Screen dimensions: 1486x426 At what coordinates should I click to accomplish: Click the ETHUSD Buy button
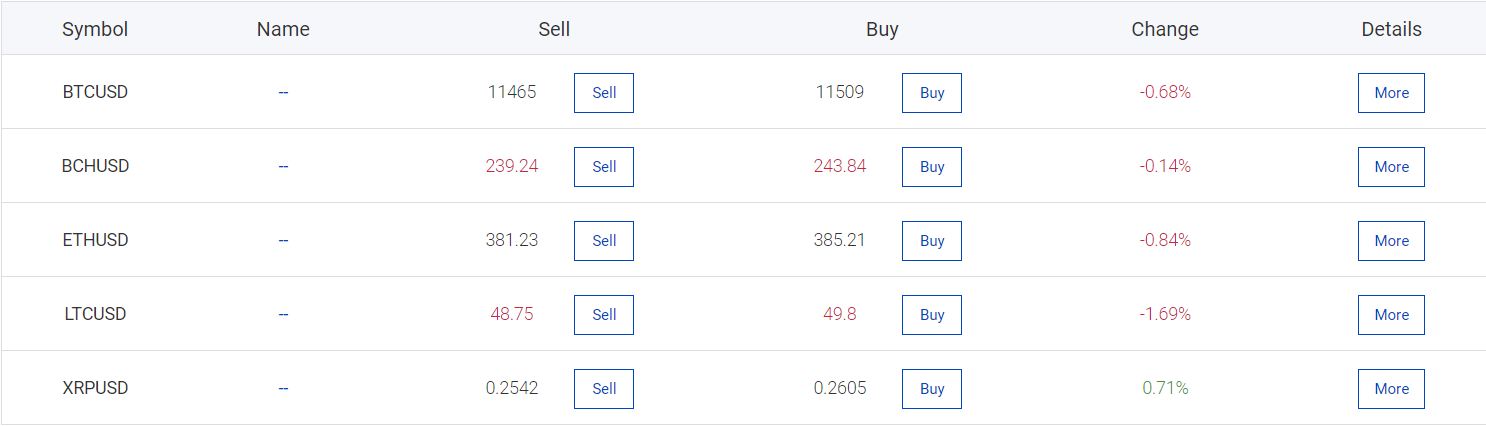(931, 241)
